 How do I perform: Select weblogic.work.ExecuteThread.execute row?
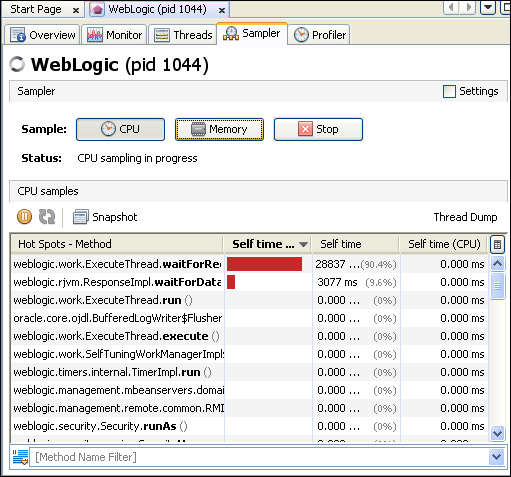(x=250, y=336)
